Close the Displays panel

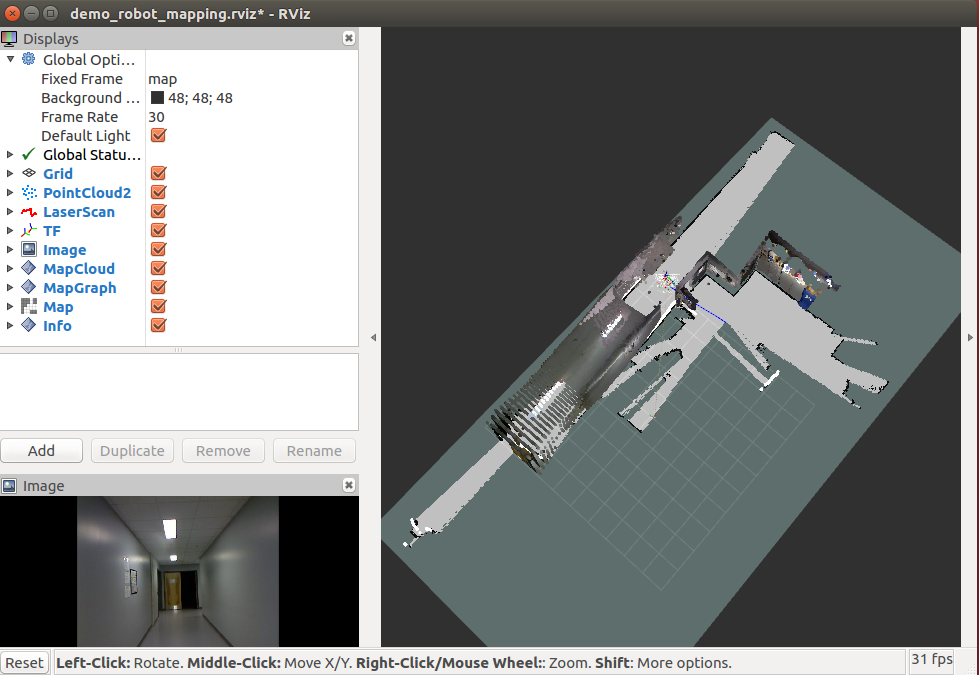pos(348,39)
